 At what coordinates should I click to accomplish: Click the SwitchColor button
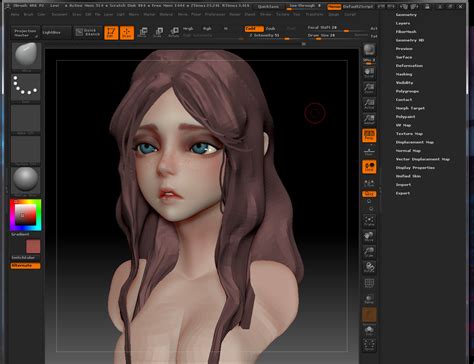point(23,258)
